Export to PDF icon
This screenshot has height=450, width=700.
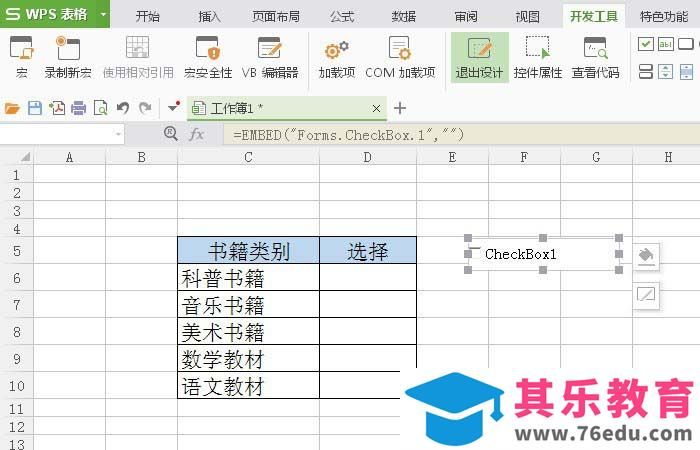tap(57, 108)
